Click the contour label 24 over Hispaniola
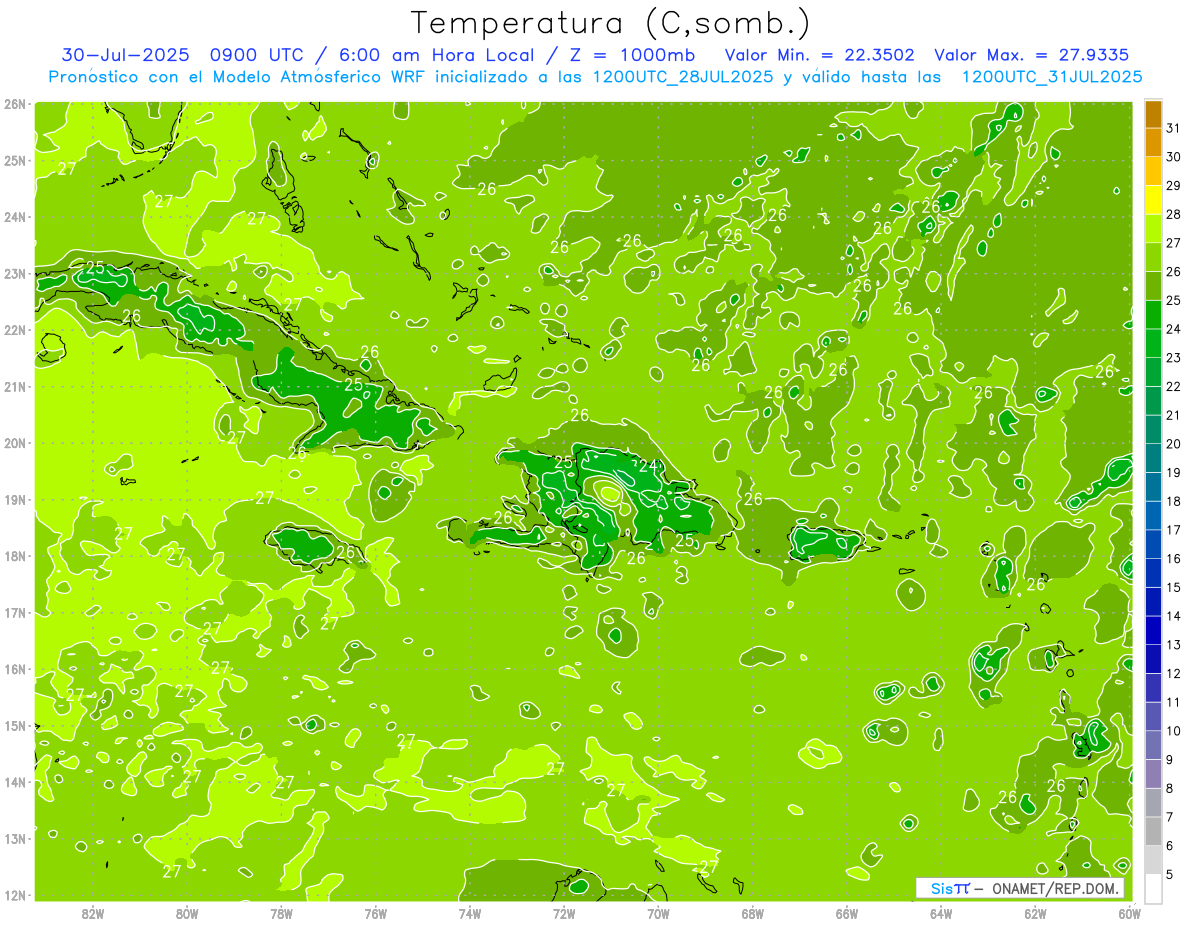This screenshot has width=1200, height=927. click(648, 465)
